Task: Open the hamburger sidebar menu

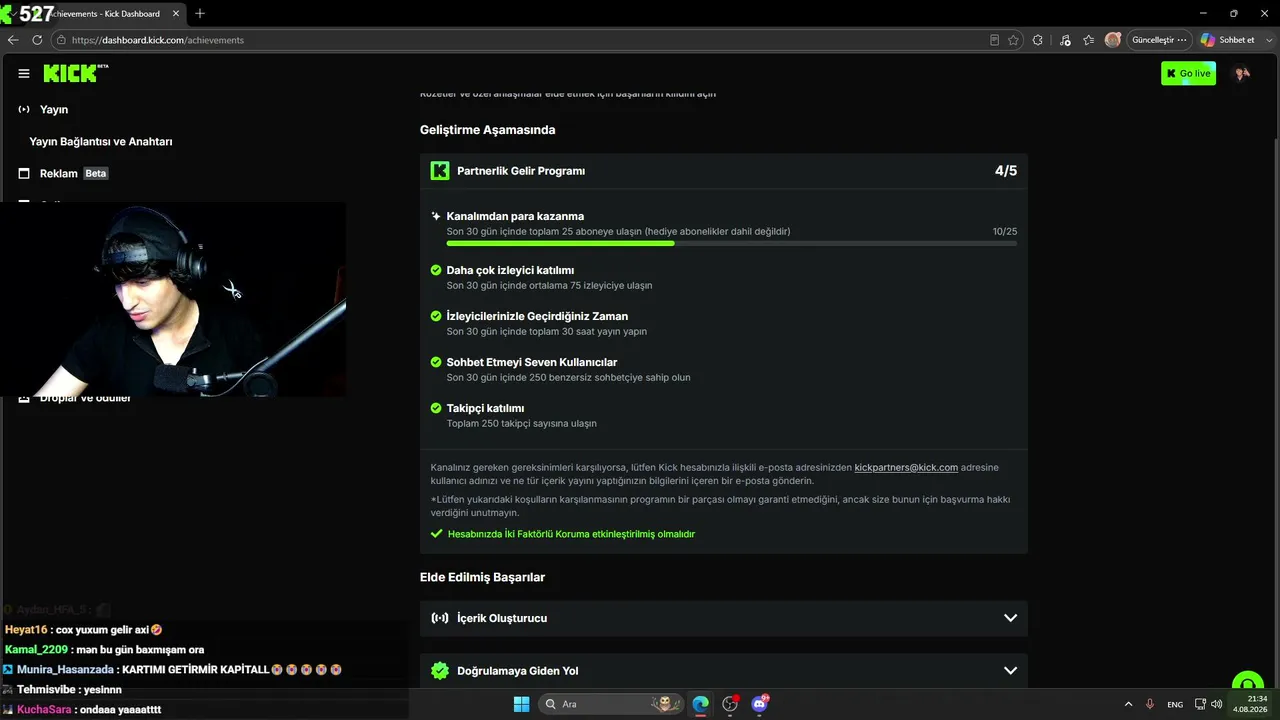Action: [24, 73]
